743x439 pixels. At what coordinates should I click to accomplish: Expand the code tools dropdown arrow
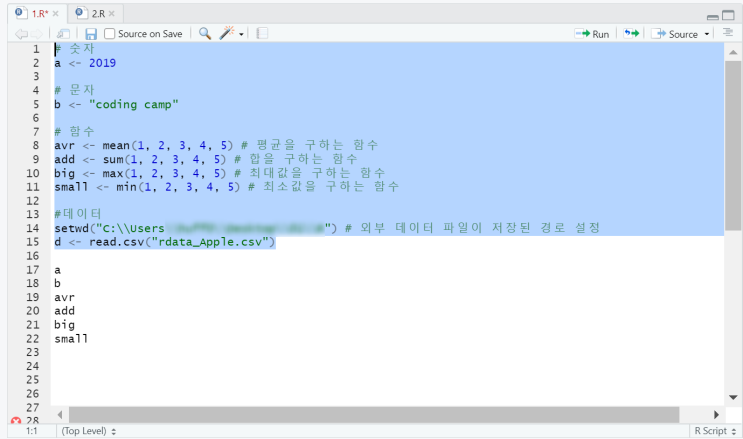point(241,34)
